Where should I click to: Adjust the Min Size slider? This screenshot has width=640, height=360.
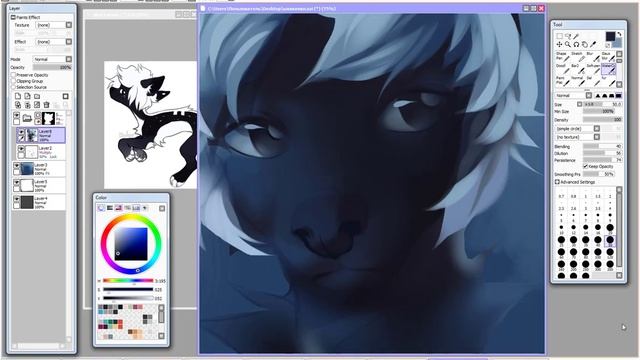click(599, 111)
